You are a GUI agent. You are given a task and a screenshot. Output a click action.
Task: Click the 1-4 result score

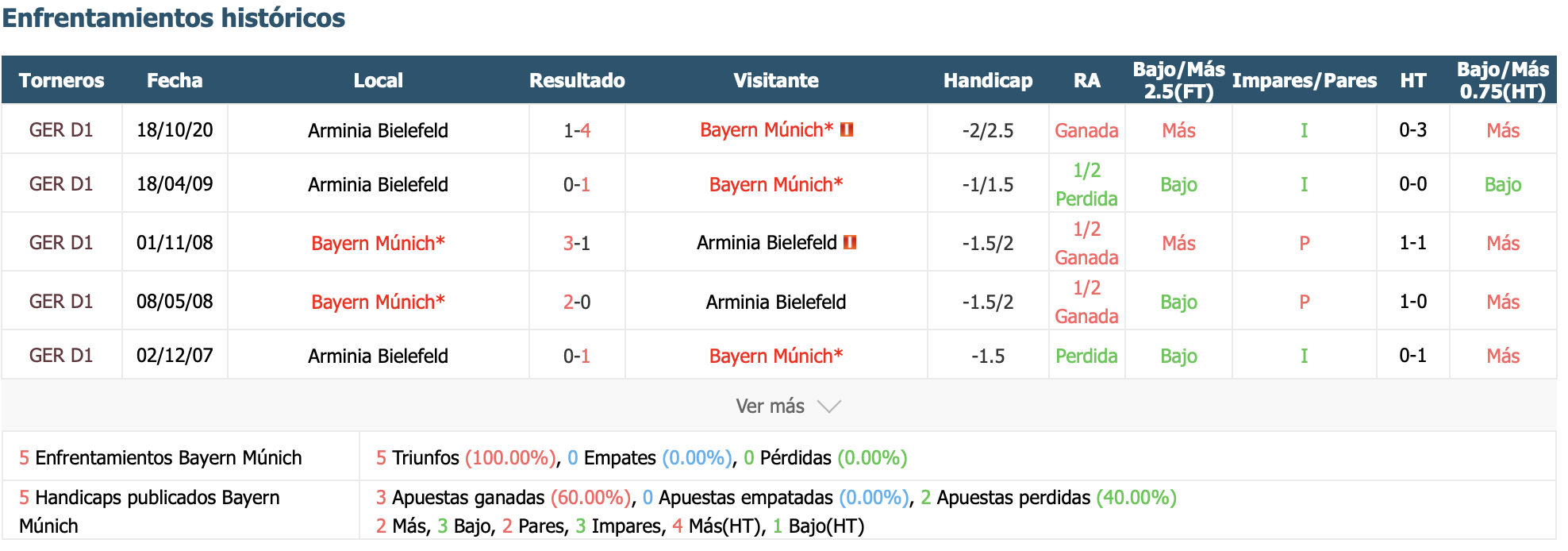click(577, 130)
